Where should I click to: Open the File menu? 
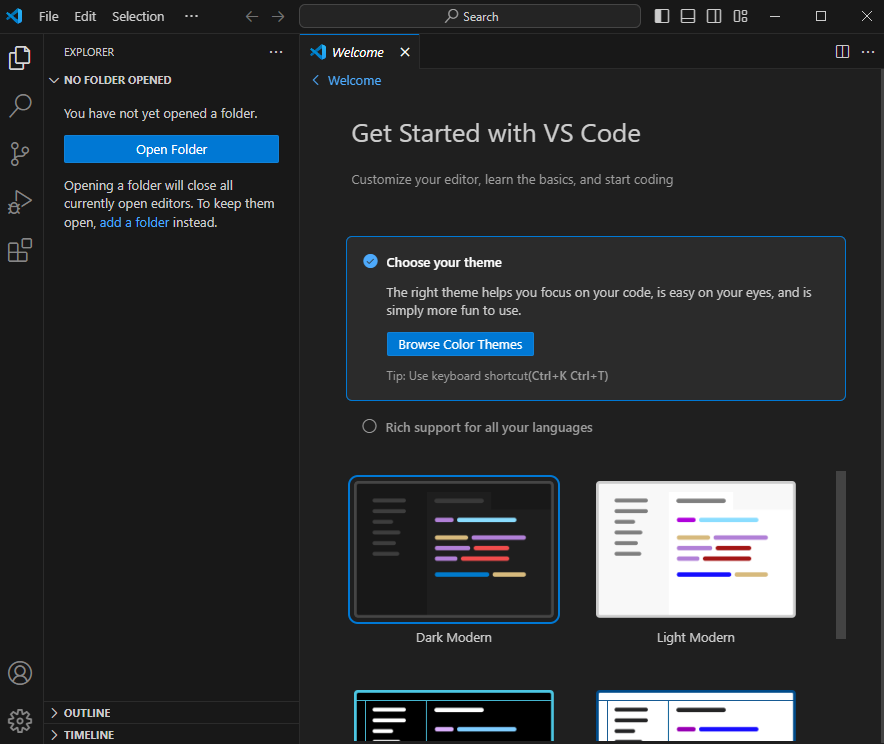[x=48, y=16]
